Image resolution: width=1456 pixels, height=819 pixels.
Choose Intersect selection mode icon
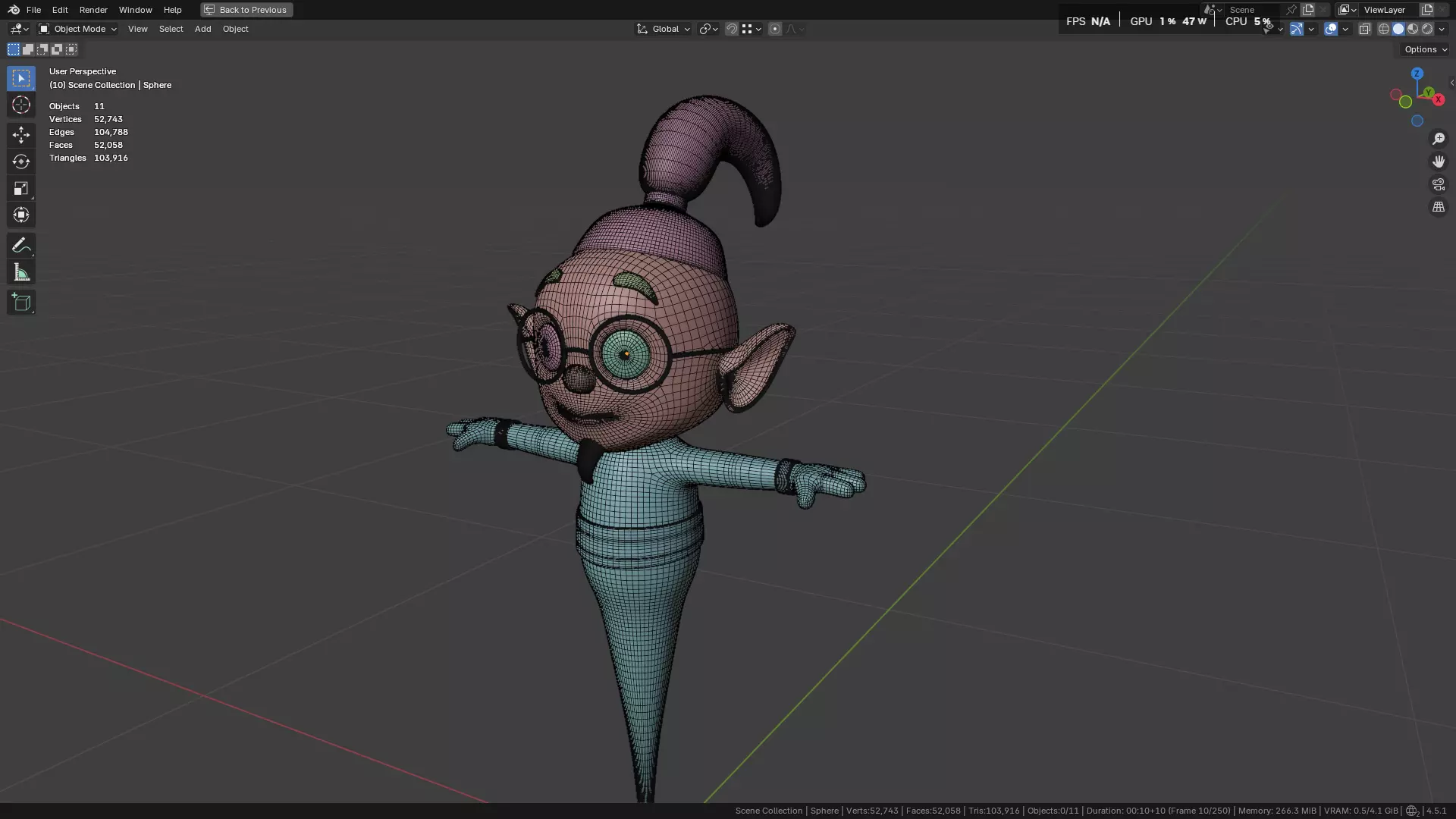[x=71, y=49]
